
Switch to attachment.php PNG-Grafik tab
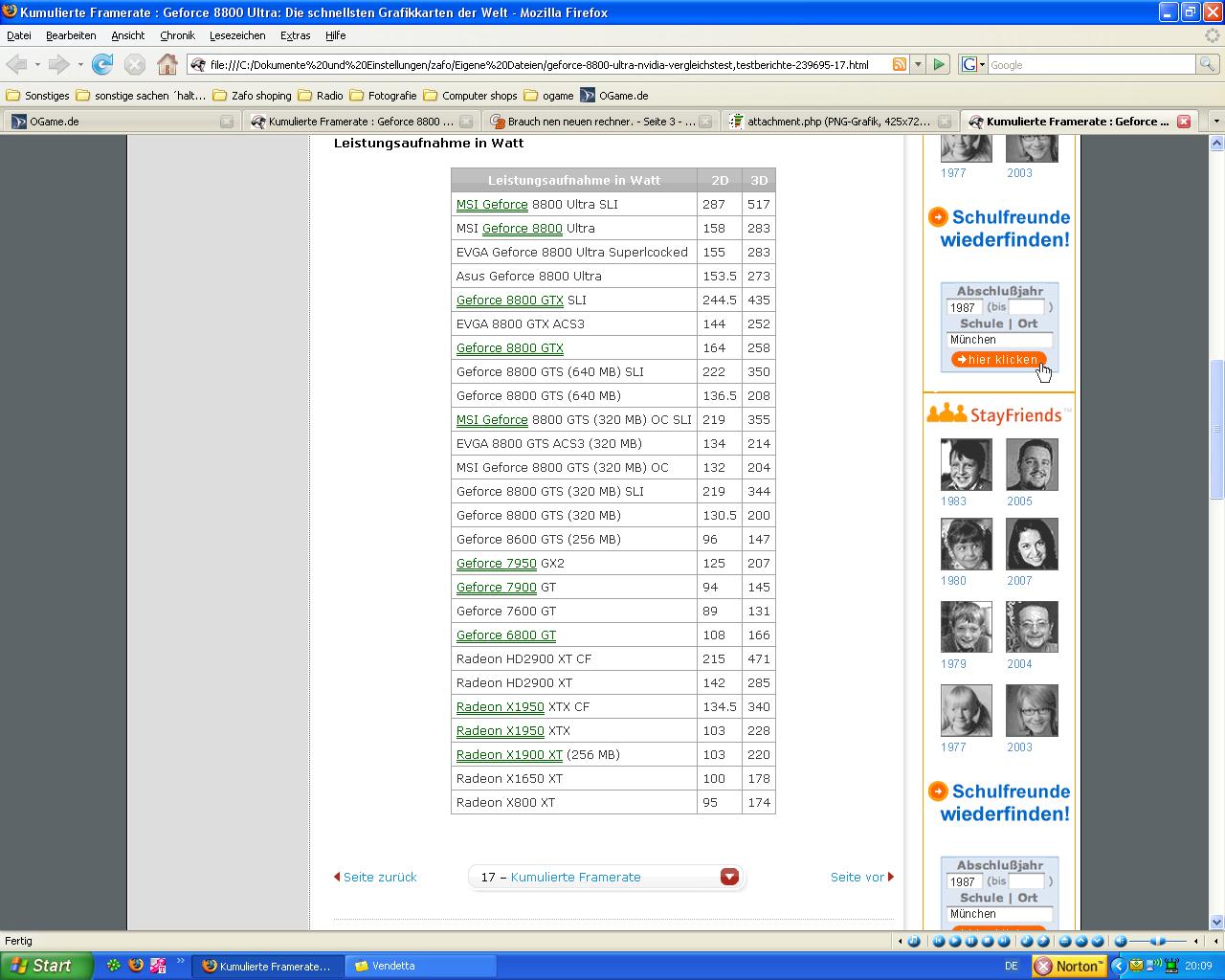tap(839, 122)
